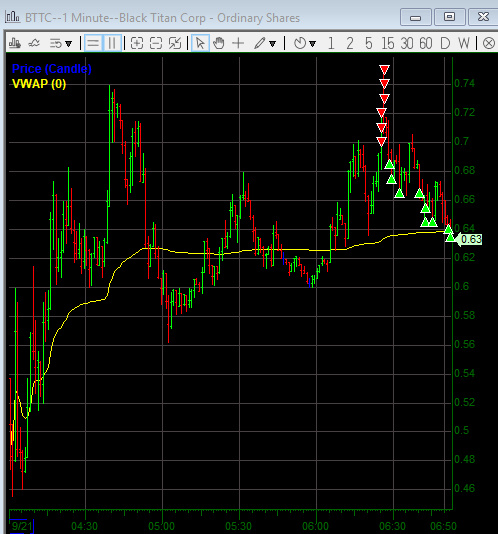The width and height of the screenshot is (498, 534).
Task: Click the chart icon in title bar
Action: 12,17
